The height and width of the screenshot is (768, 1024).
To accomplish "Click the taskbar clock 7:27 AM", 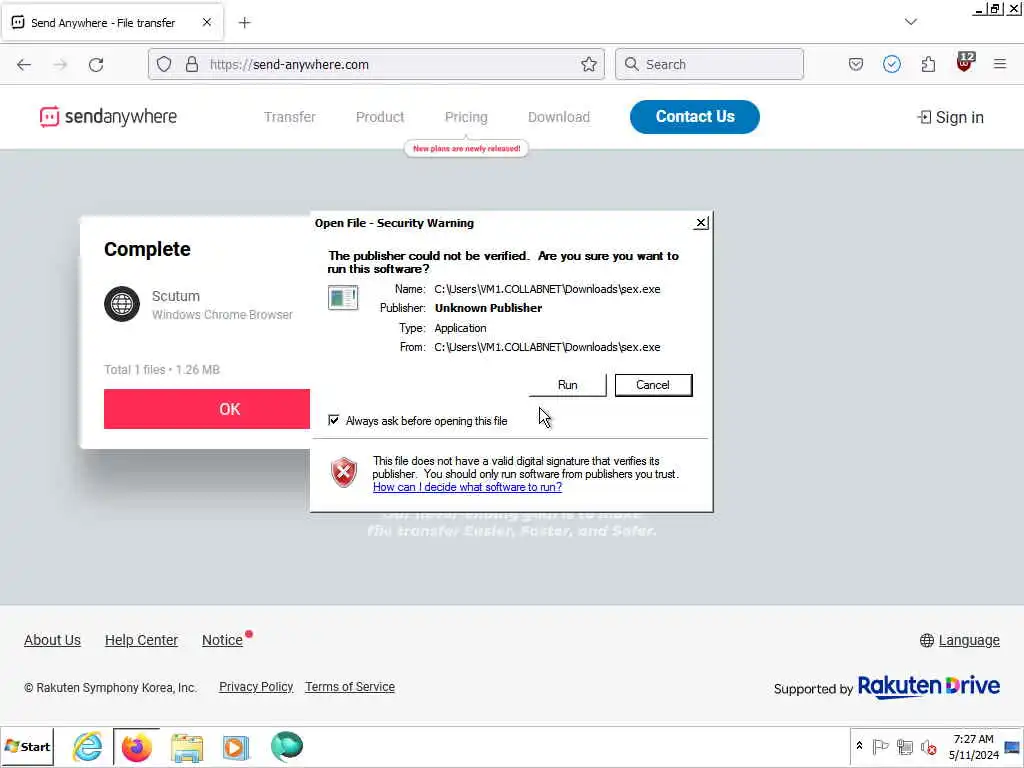I will coord(974,739).
